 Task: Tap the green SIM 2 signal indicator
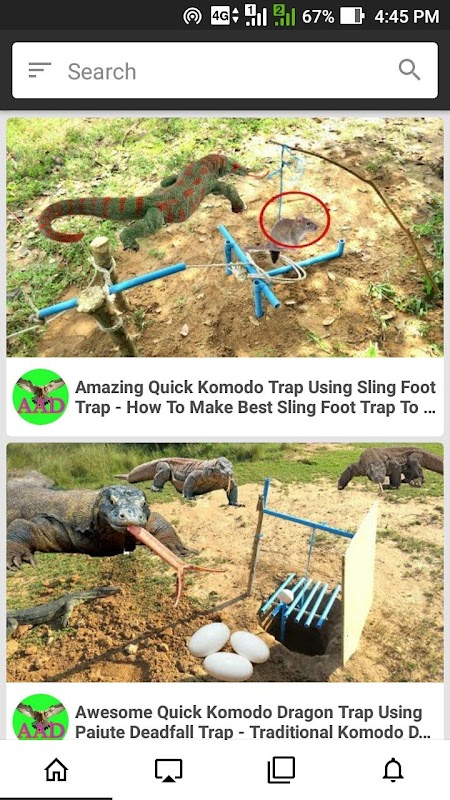(284, 16)
